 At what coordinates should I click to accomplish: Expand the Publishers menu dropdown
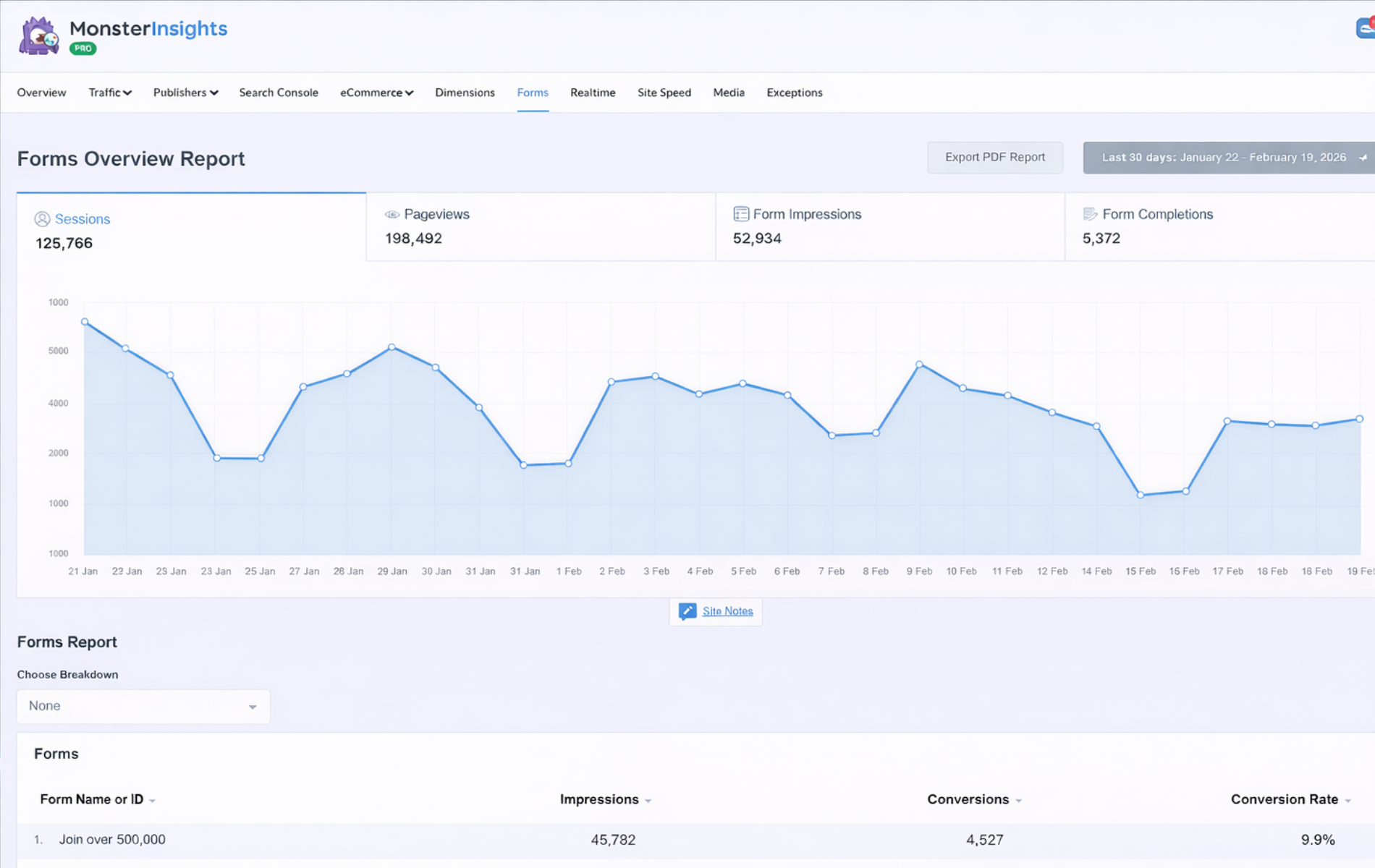[185, 93]
